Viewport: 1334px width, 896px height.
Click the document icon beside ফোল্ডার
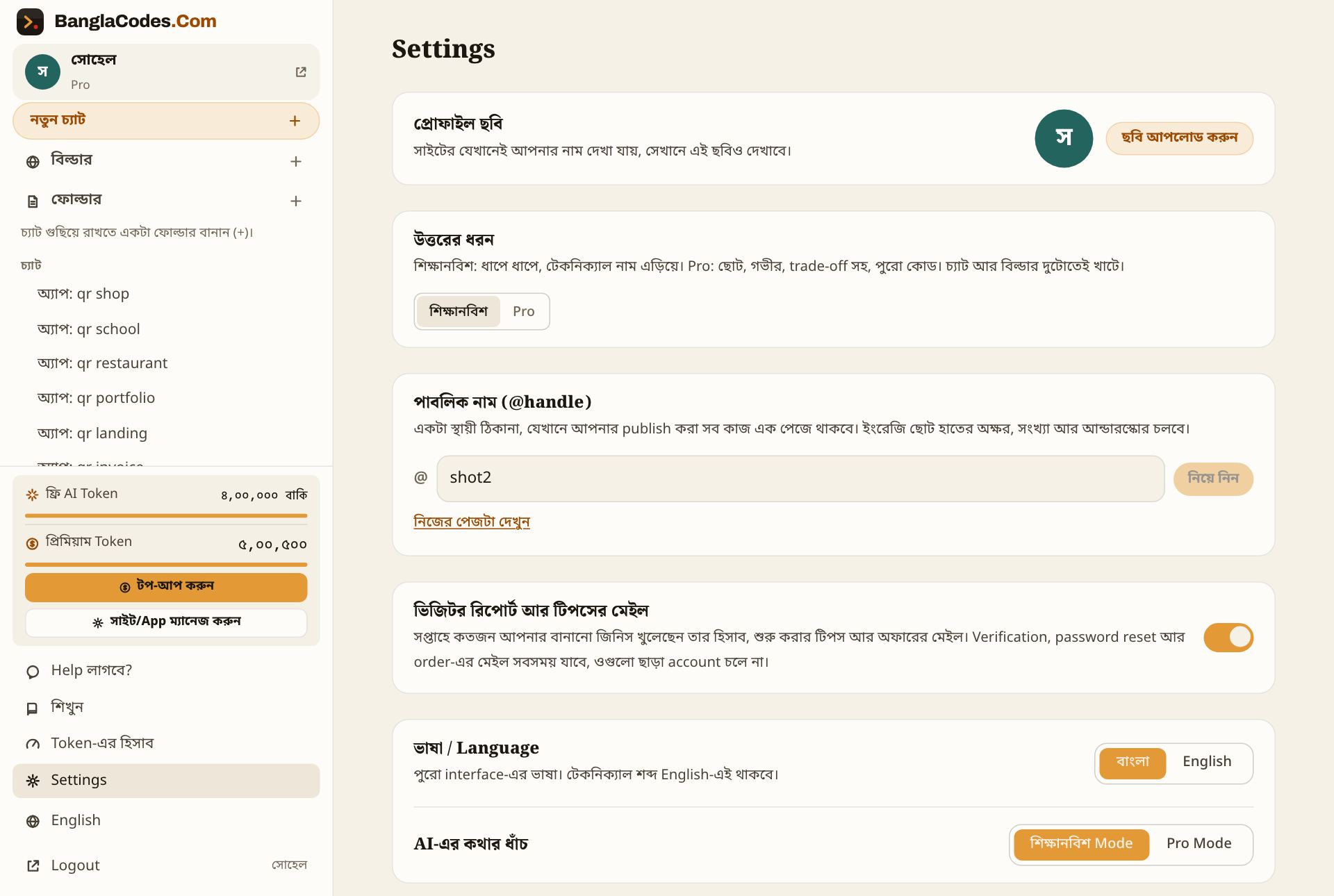tap(33, 201)
